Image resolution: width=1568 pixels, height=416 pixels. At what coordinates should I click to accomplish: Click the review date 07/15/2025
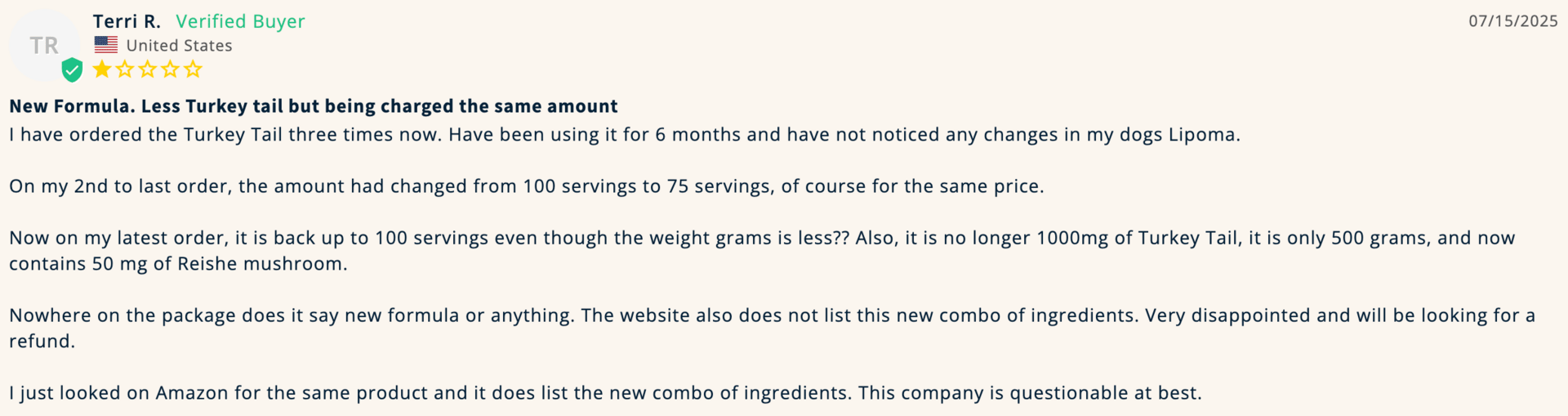1513,21
